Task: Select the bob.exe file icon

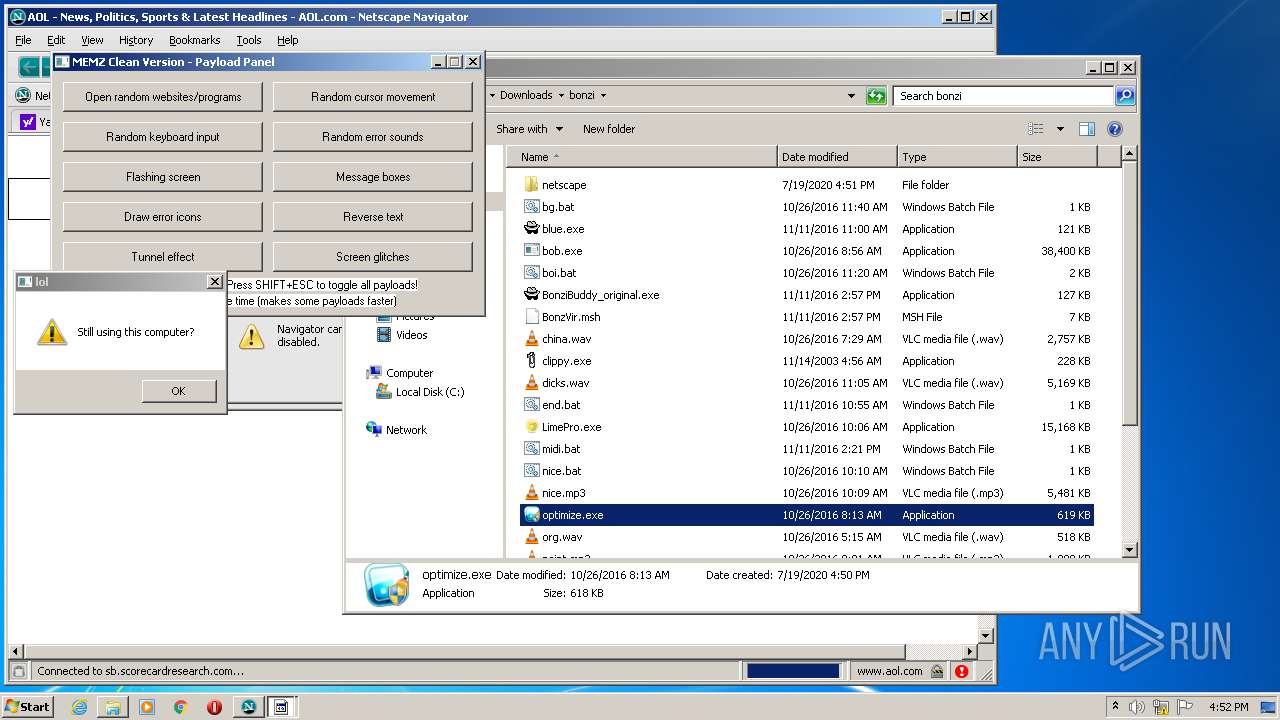Action: click(531, 251)
